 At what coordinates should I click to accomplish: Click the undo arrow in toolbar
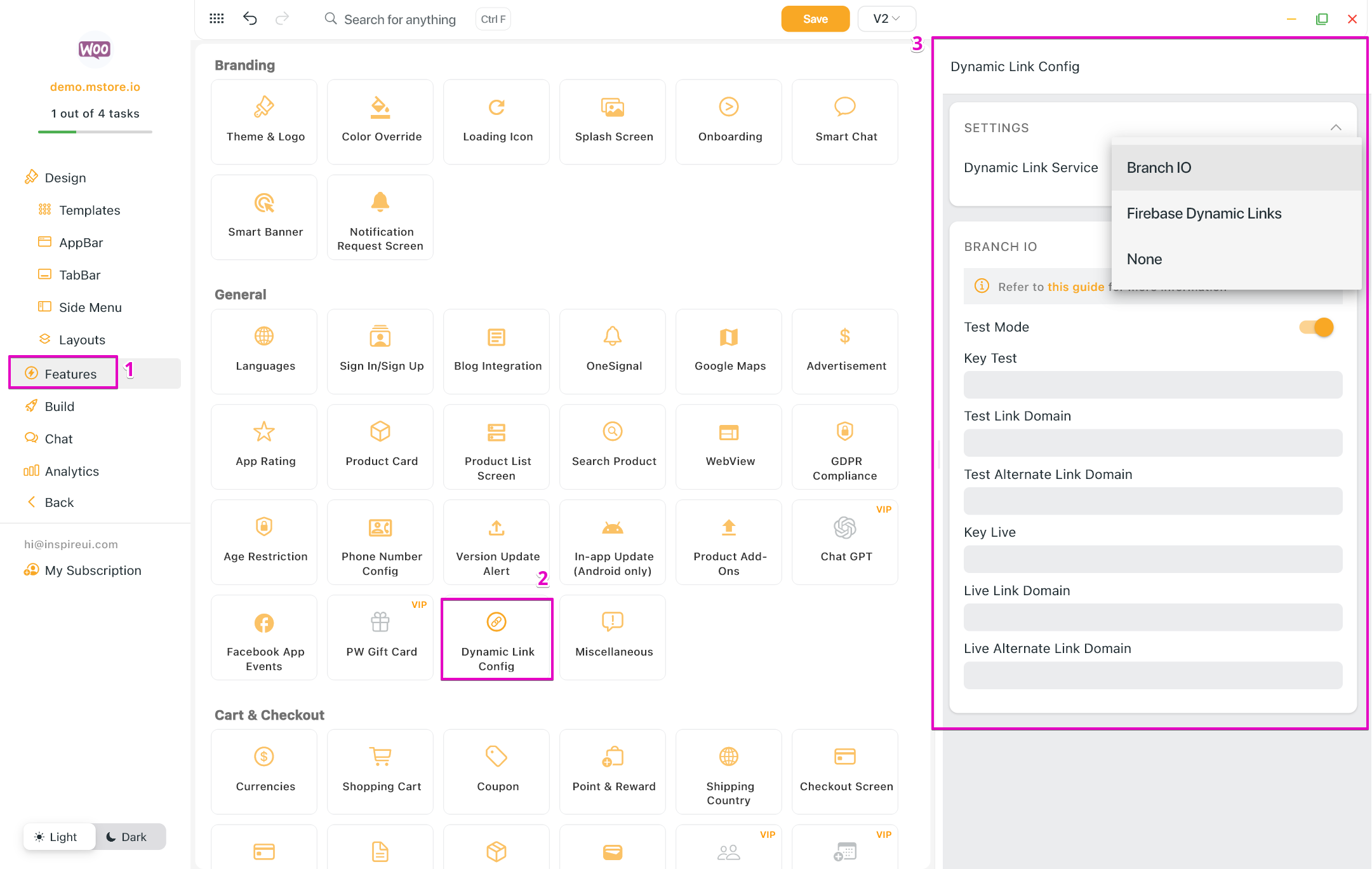coord(250,18)
